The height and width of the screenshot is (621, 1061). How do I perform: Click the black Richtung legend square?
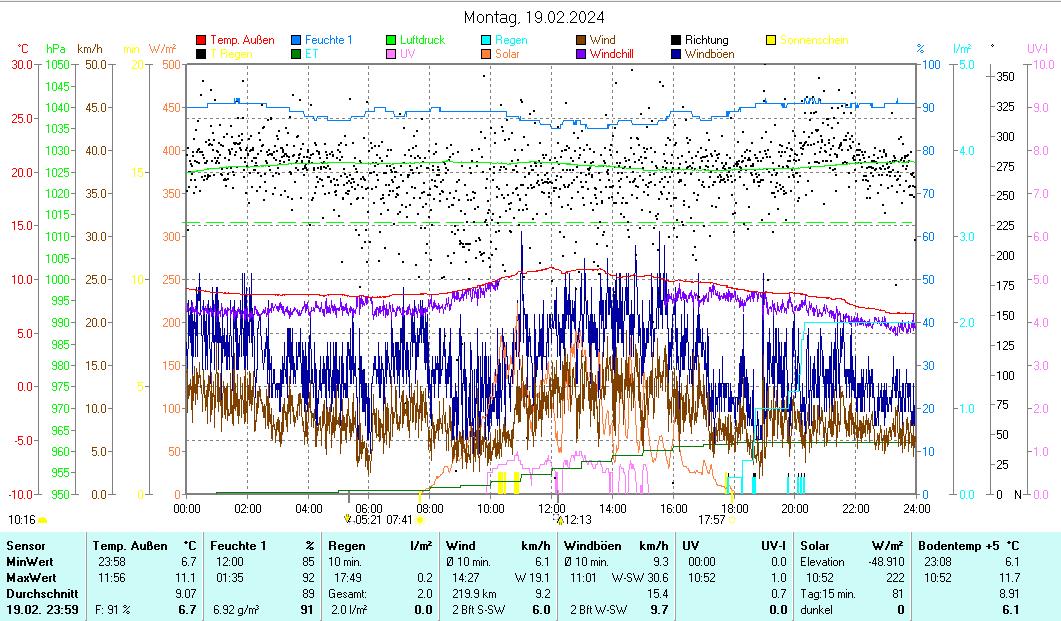pos(676,41)
